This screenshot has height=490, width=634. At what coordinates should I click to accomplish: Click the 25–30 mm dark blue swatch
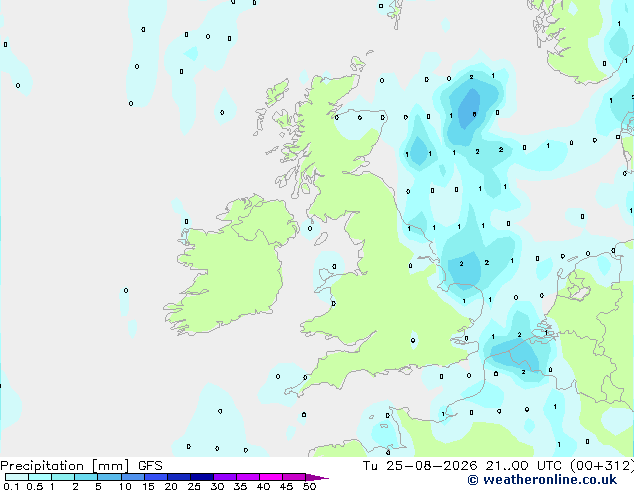pos(201,477)
